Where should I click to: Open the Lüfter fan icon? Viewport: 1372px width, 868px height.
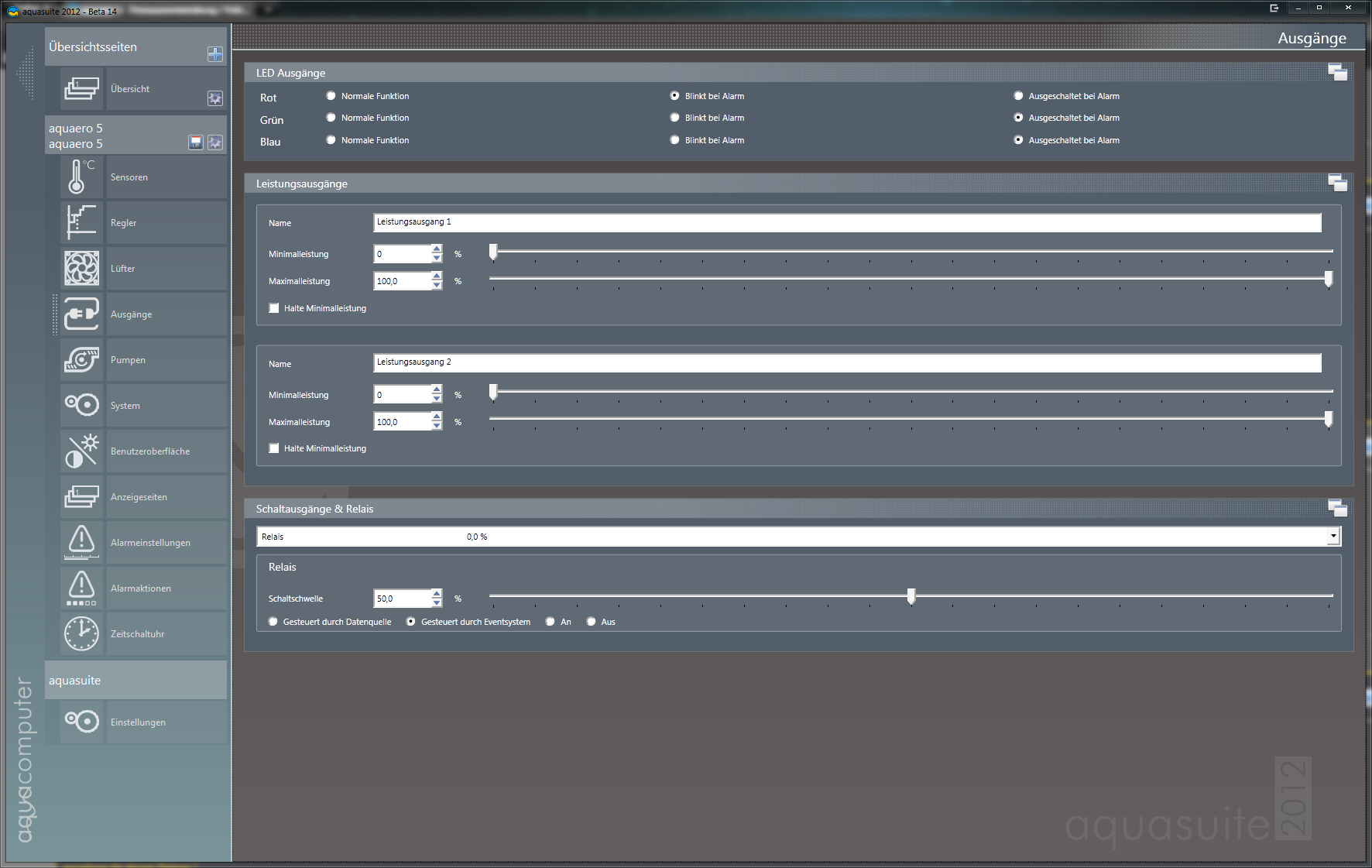(x=81, y=268)
